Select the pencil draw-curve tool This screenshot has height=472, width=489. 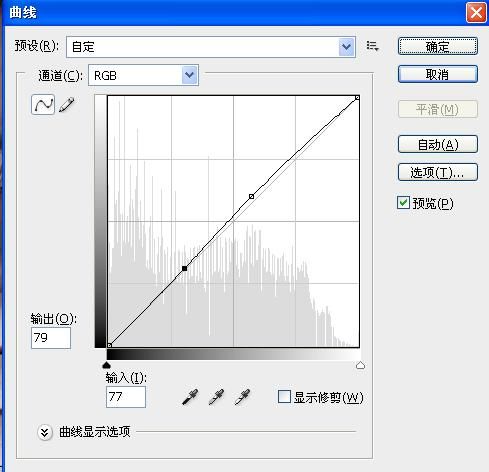click(x=66, y=105)
